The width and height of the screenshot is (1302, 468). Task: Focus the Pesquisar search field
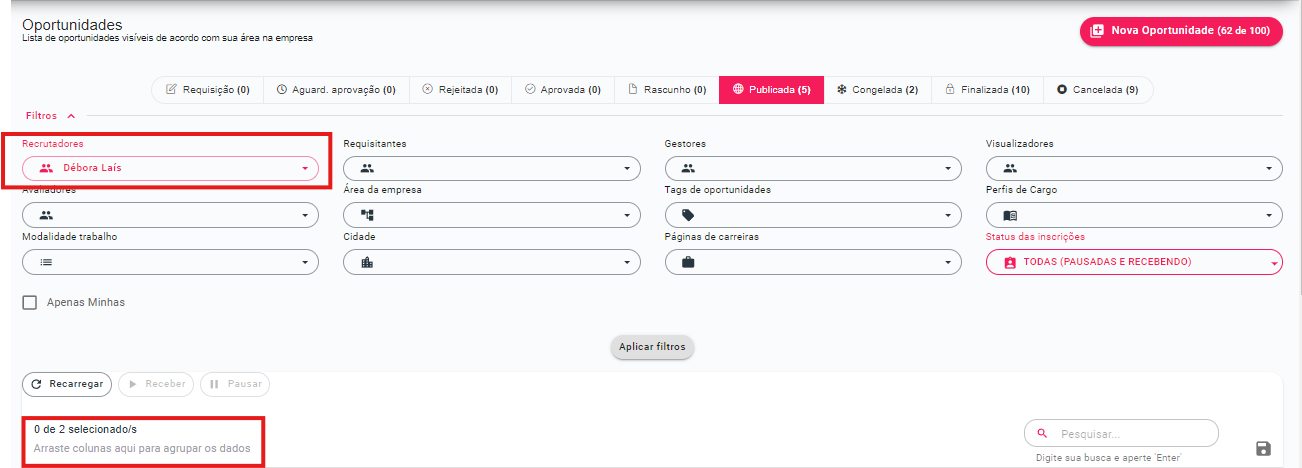coord(1130,434)
